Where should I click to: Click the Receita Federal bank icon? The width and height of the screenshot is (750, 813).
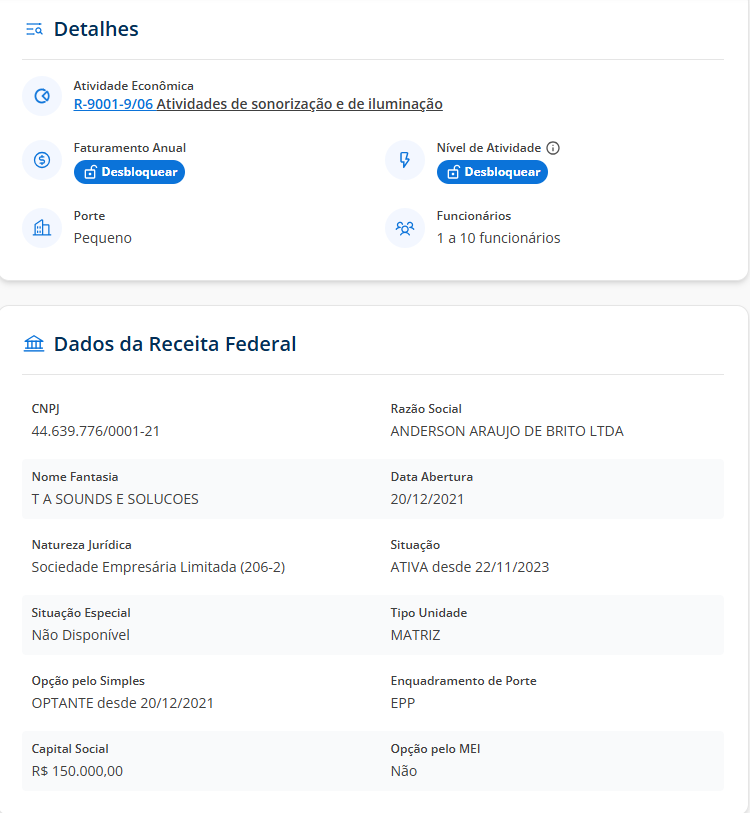[34, 344]
